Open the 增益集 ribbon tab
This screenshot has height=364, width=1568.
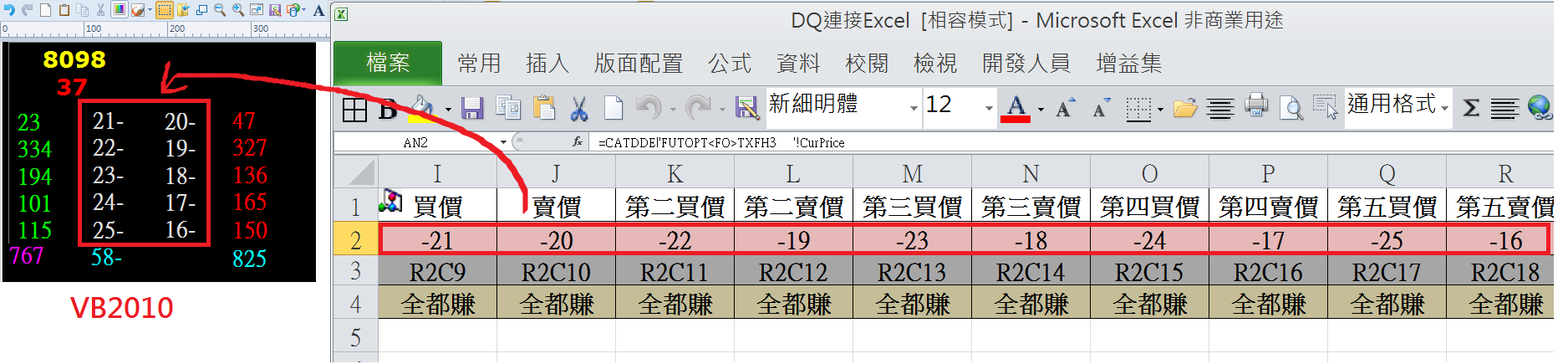1129,63
